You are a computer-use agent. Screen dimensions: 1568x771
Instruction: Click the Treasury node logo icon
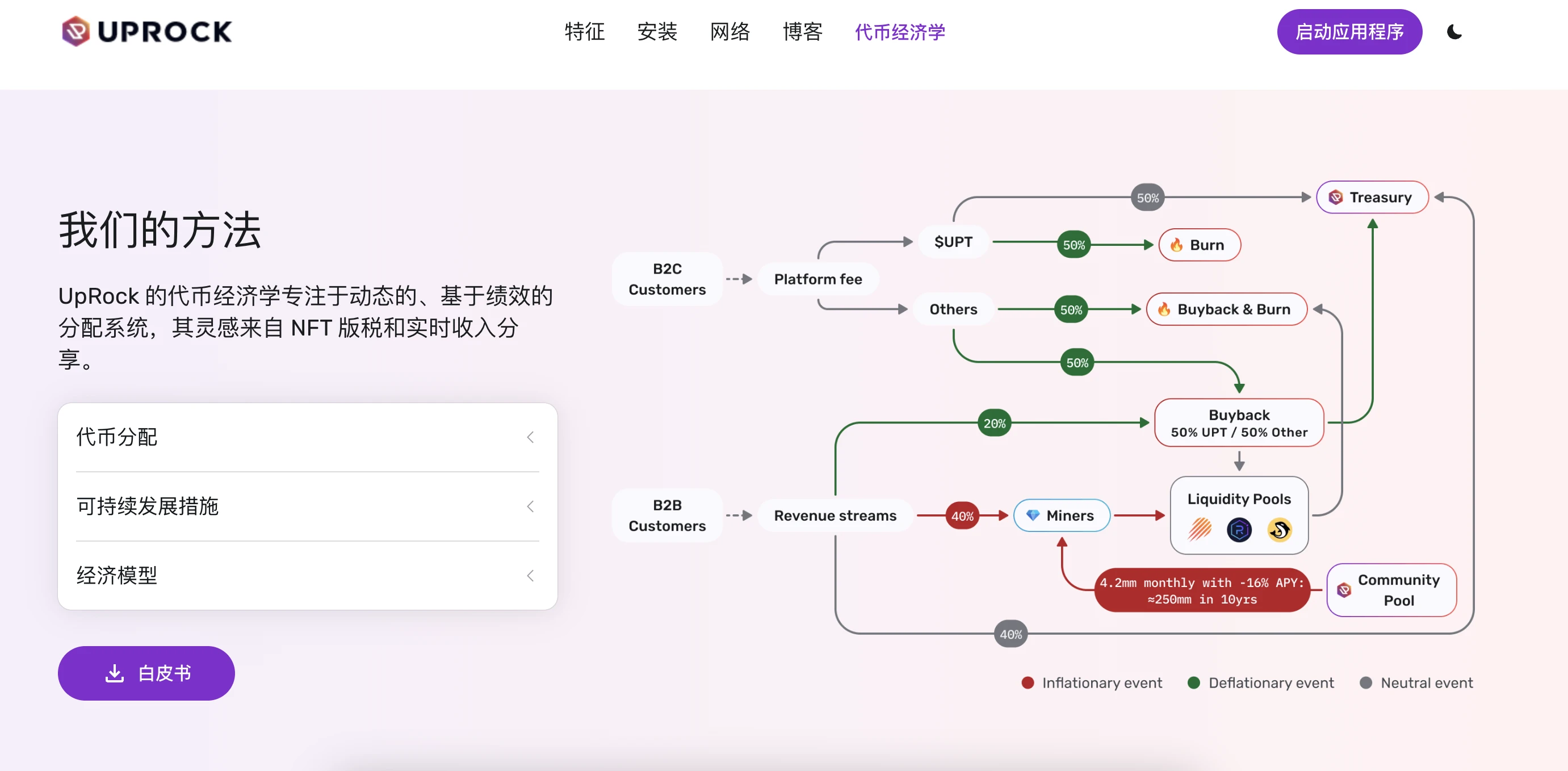[1335, 197]
